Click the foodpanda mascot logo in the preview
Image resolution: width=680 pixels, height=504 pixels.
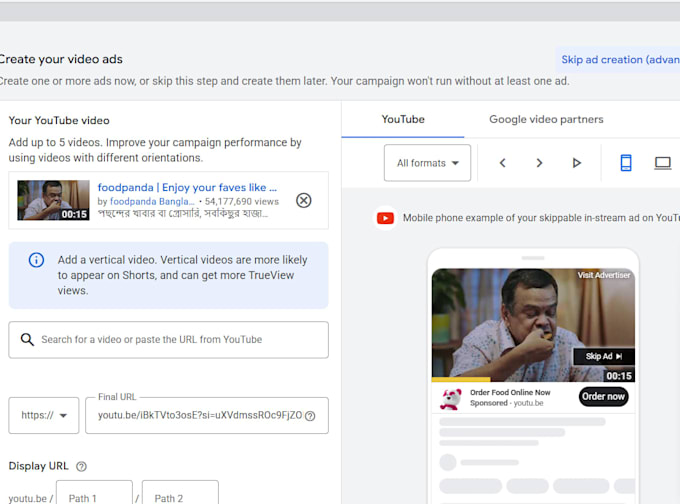451,399
